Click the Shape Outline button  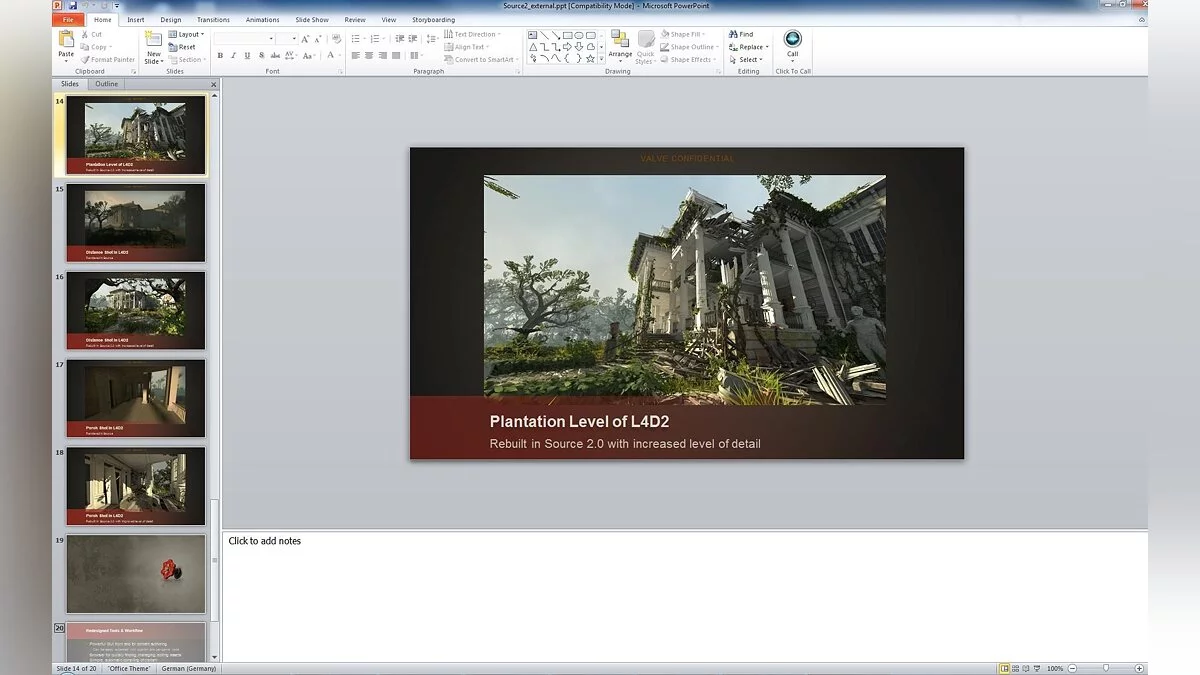pyautogui.click(x=687, y=47)
